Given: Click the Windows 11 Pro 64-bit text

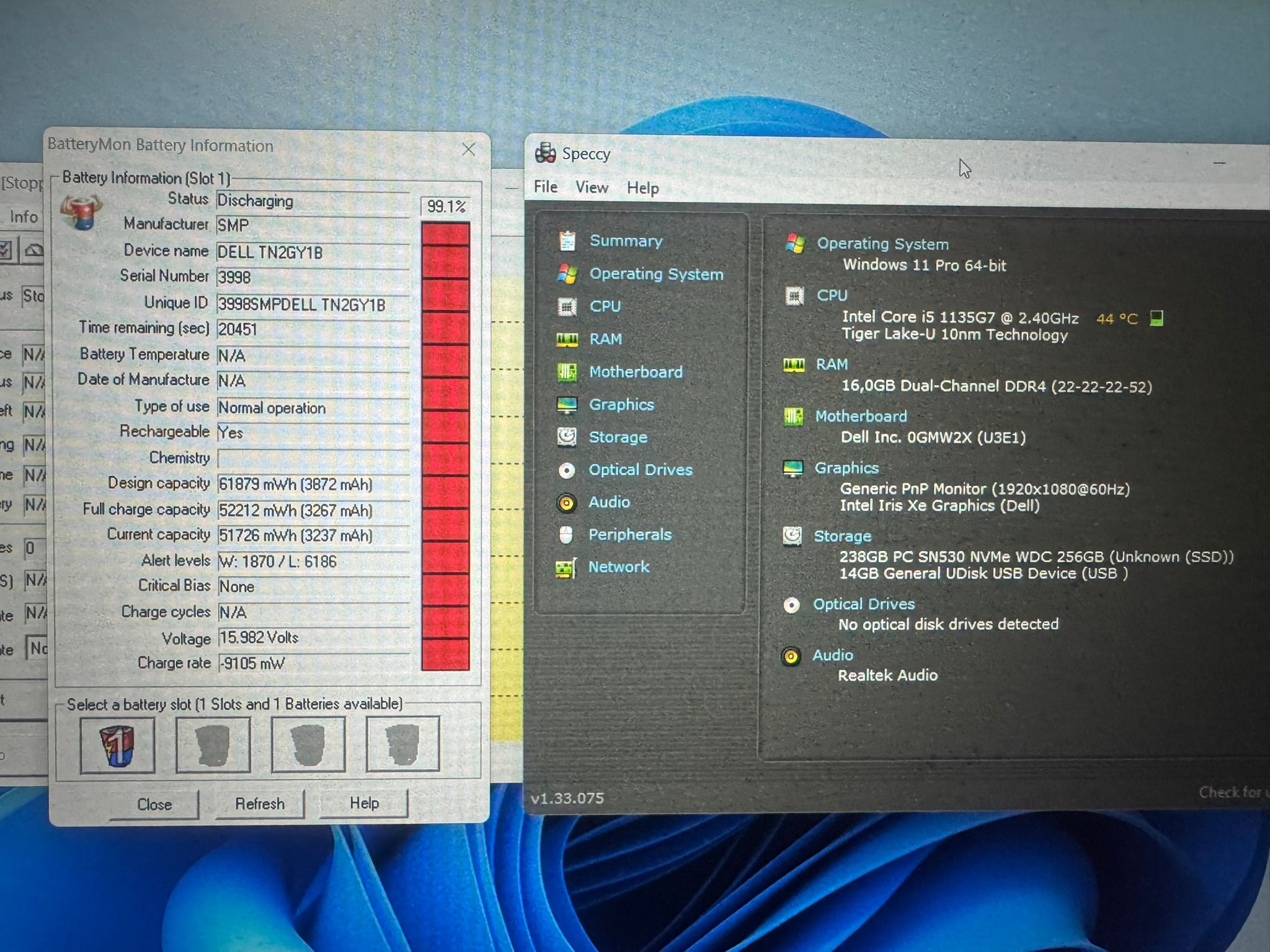Looking at the screenshot, I should [924, 265].
